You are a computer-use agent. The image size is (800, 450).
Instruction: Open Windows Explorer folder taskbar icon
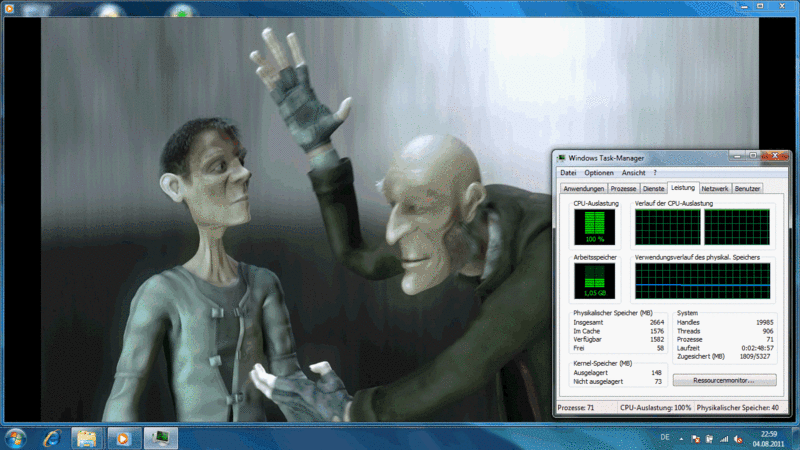[87, 438]
